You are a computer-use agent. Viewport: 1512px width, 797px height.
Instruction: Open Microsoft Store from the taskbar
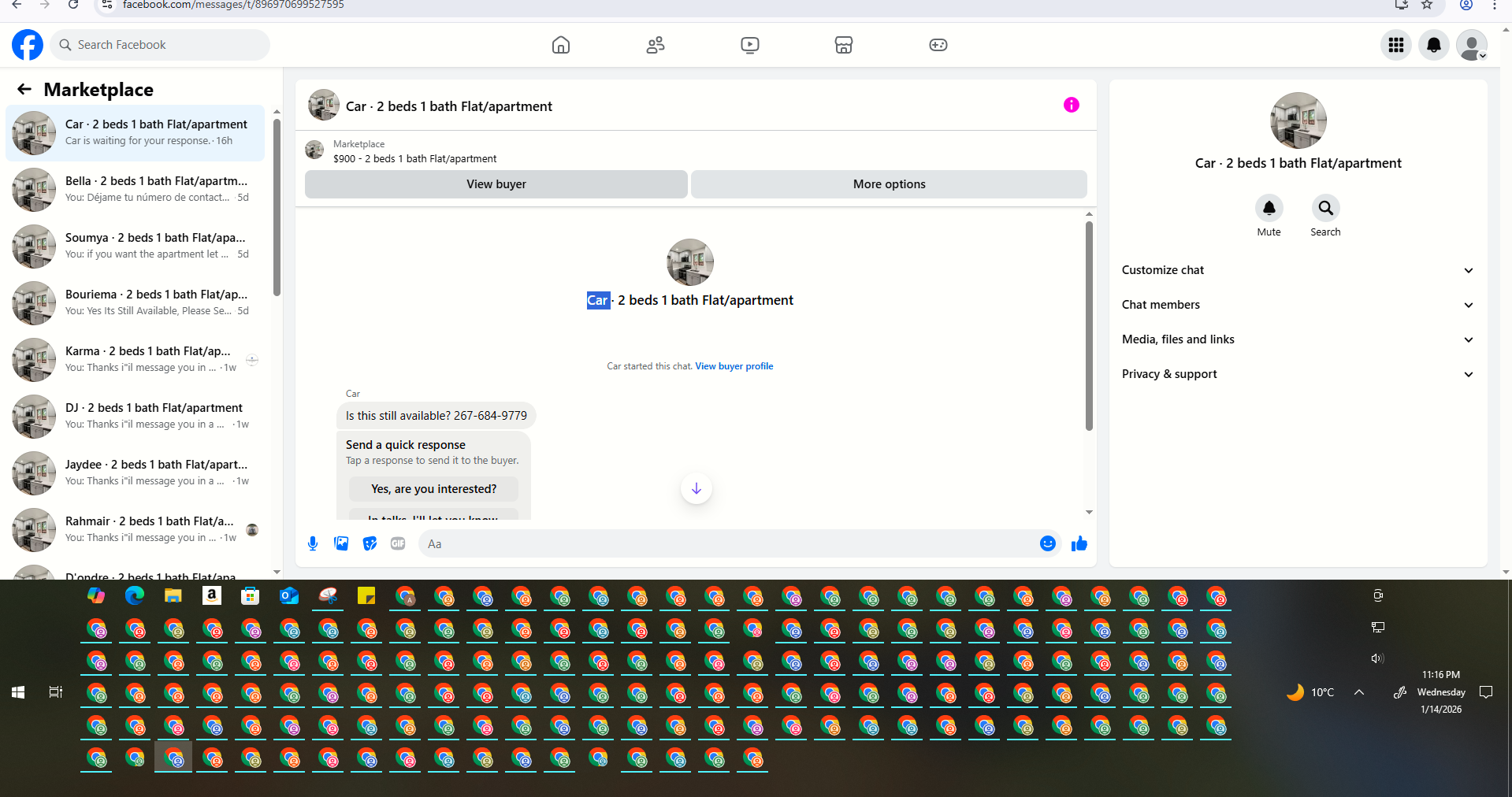click(251, 596)
